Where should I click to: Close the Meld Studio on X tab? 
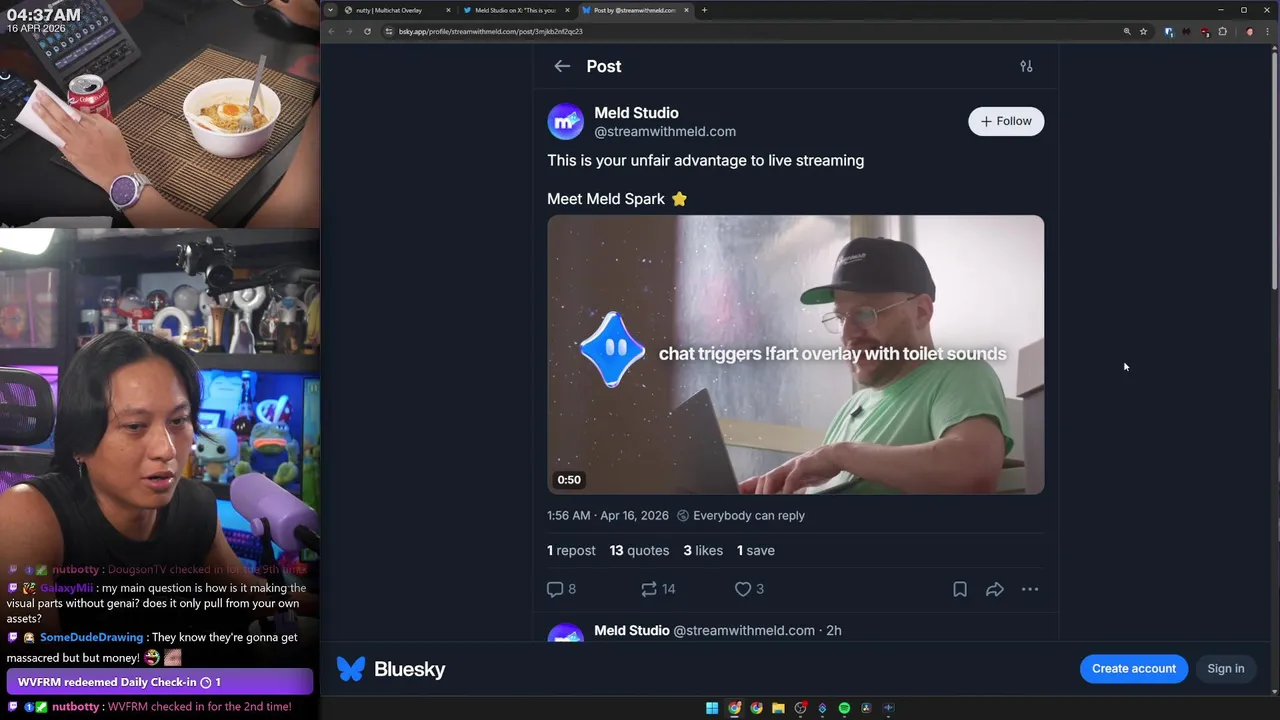click(567, 10)
